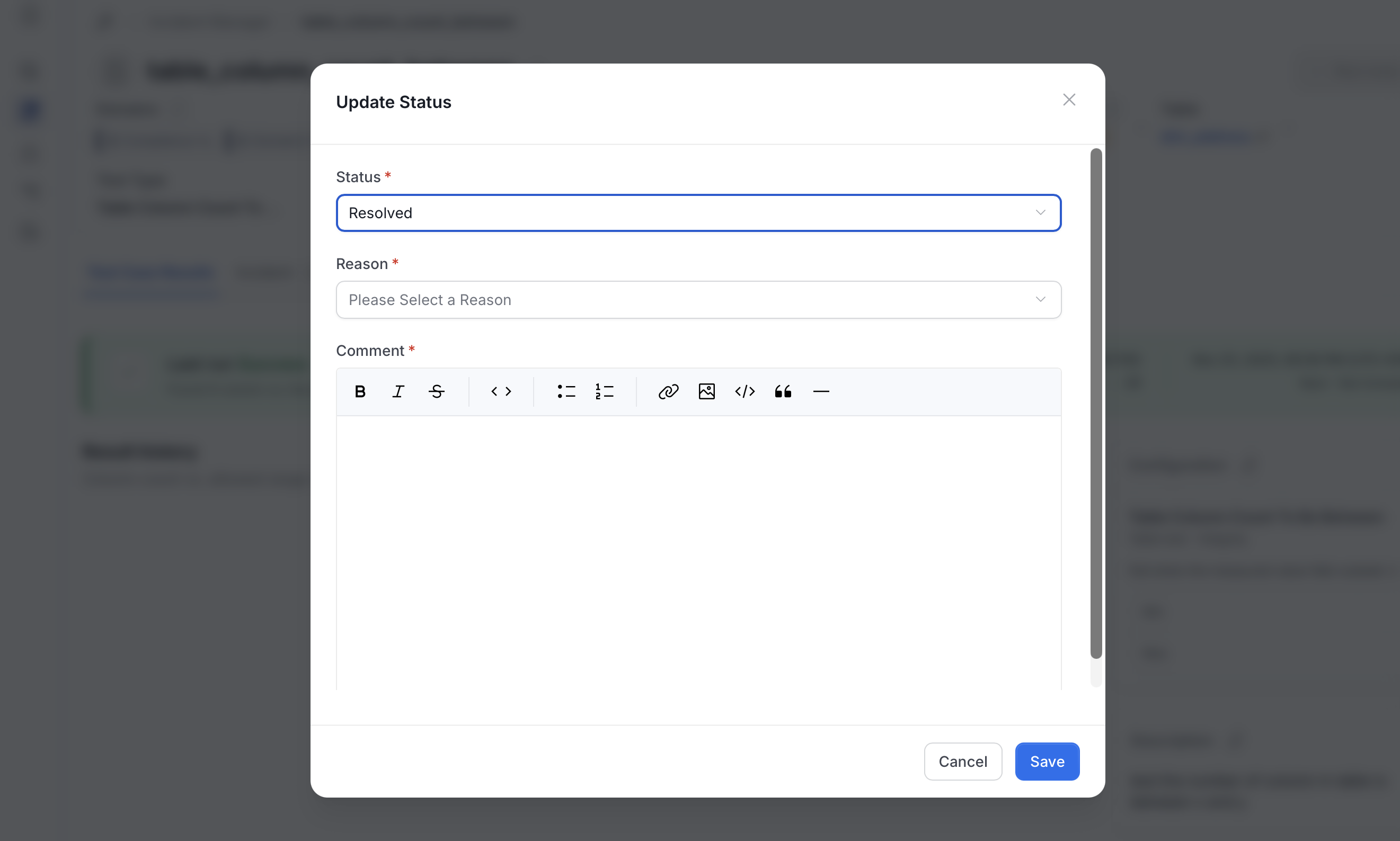This screenshot has width=1400, height=841.
Task: Insert inline code in comment
Action: [x=501, y=391]
